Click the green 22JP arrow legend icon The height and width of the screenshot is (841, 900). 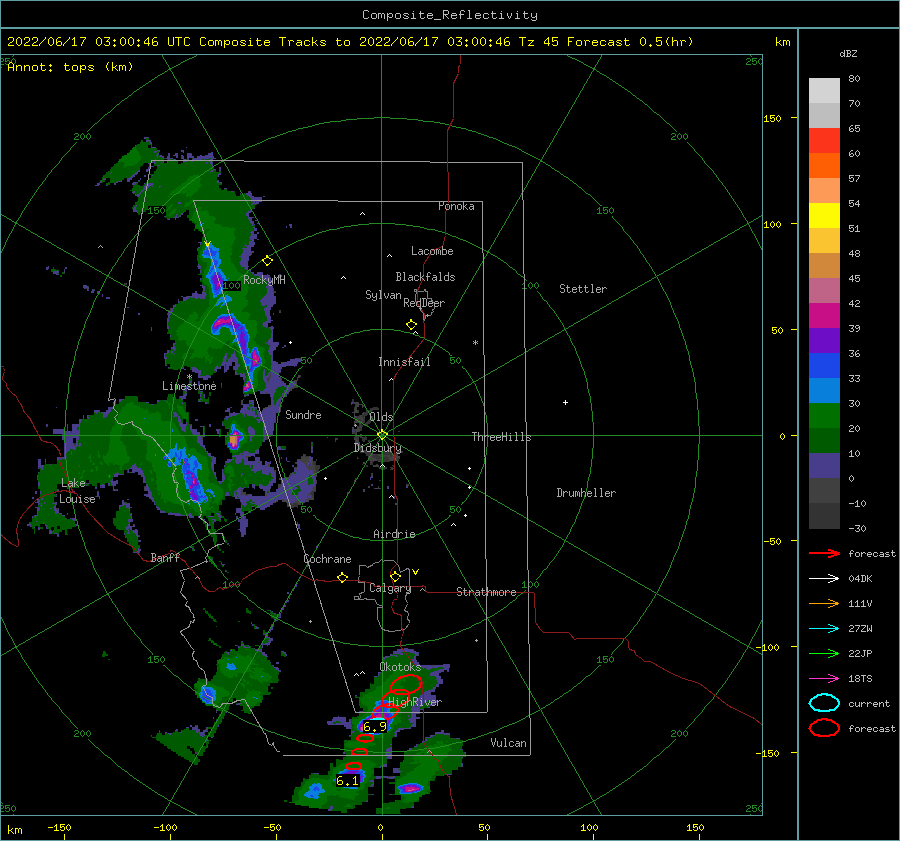[x=824, y=653]
